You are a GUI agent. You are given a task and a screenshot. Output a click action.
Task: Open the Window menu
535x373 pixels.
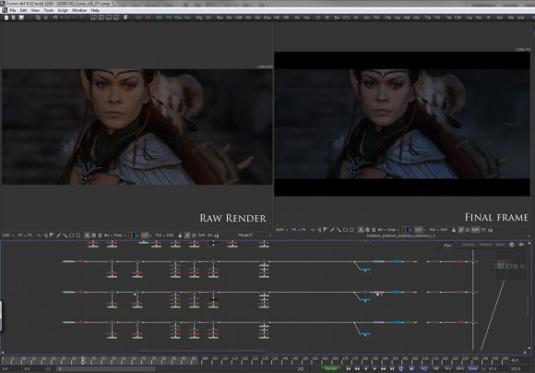[x=79, y=10]
